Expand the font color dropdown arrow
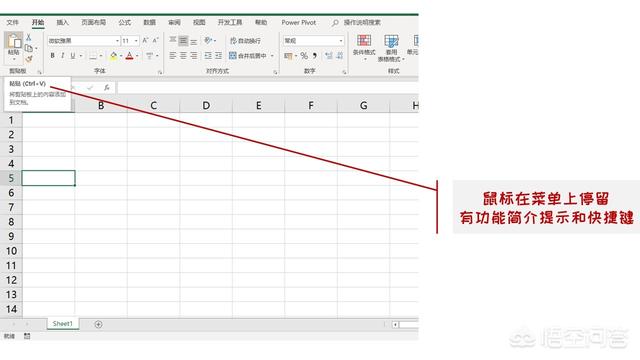This screenshot has height=360, width=640. (137, 56)
